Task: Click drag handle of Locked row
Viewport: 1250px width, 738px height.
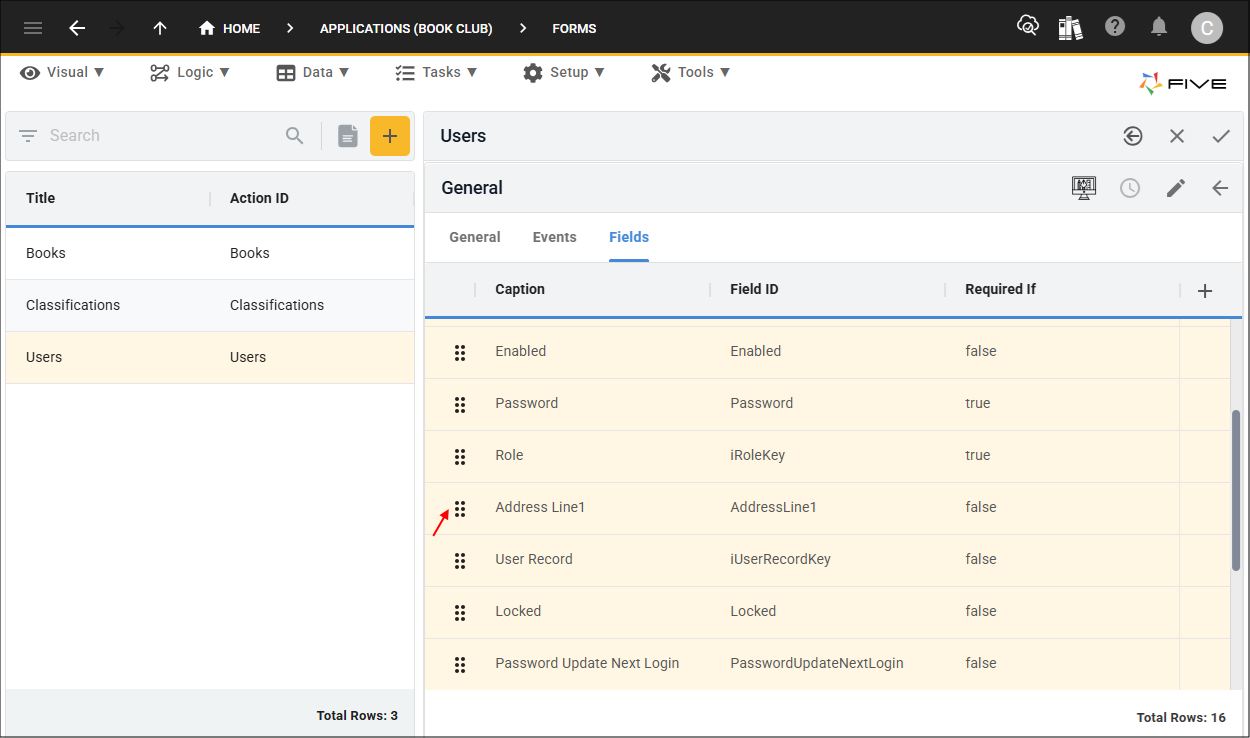Action: 460,612
